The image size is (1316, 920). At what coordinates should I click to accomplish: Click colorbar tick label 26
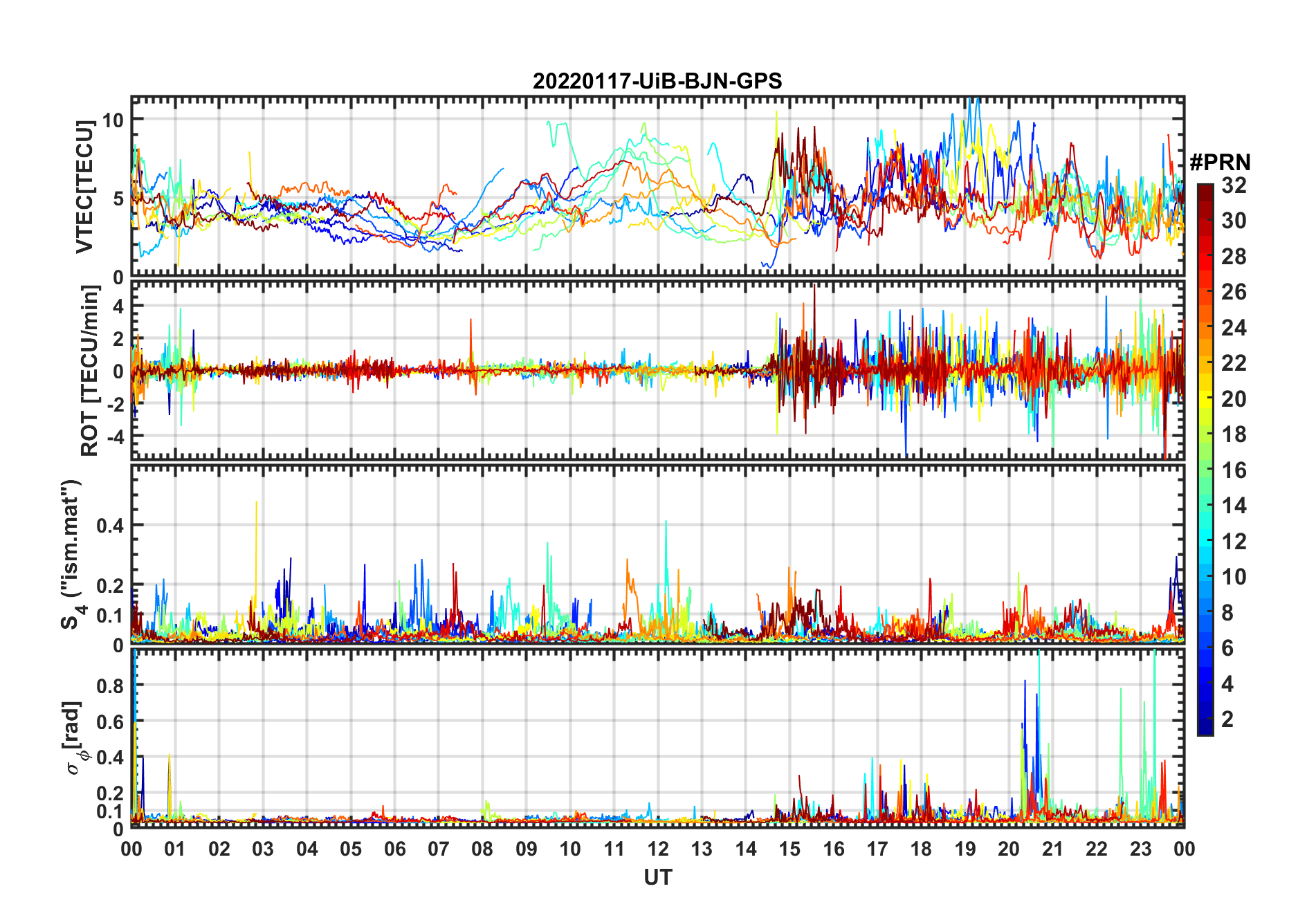pos(1234,292)
